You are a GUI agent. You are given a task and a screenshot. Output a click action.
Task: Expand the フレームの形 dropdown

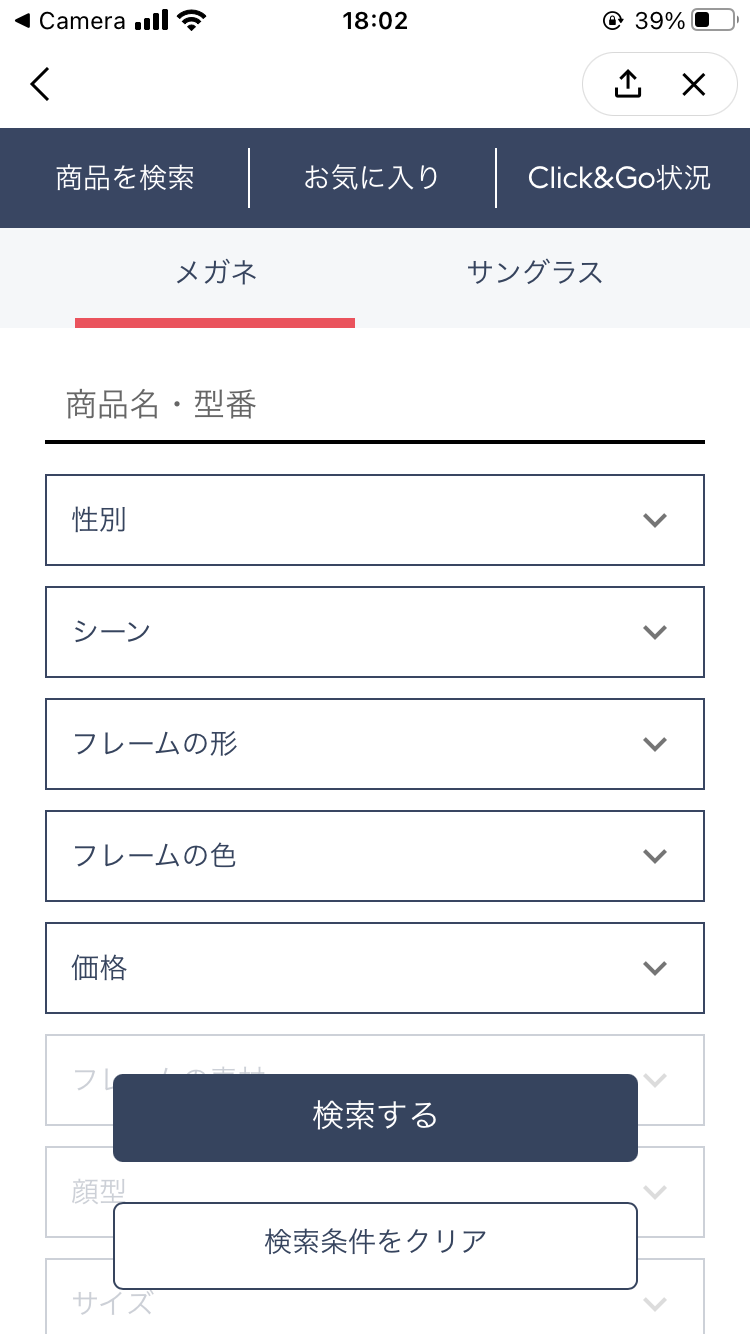(x=375, y=744)
